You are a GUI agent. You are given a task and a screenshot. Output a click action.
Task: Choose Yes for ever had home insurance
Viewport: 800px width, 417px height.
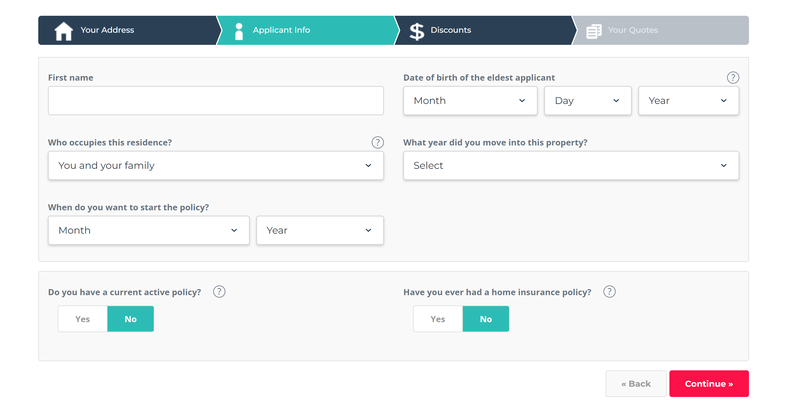(438, 319)
